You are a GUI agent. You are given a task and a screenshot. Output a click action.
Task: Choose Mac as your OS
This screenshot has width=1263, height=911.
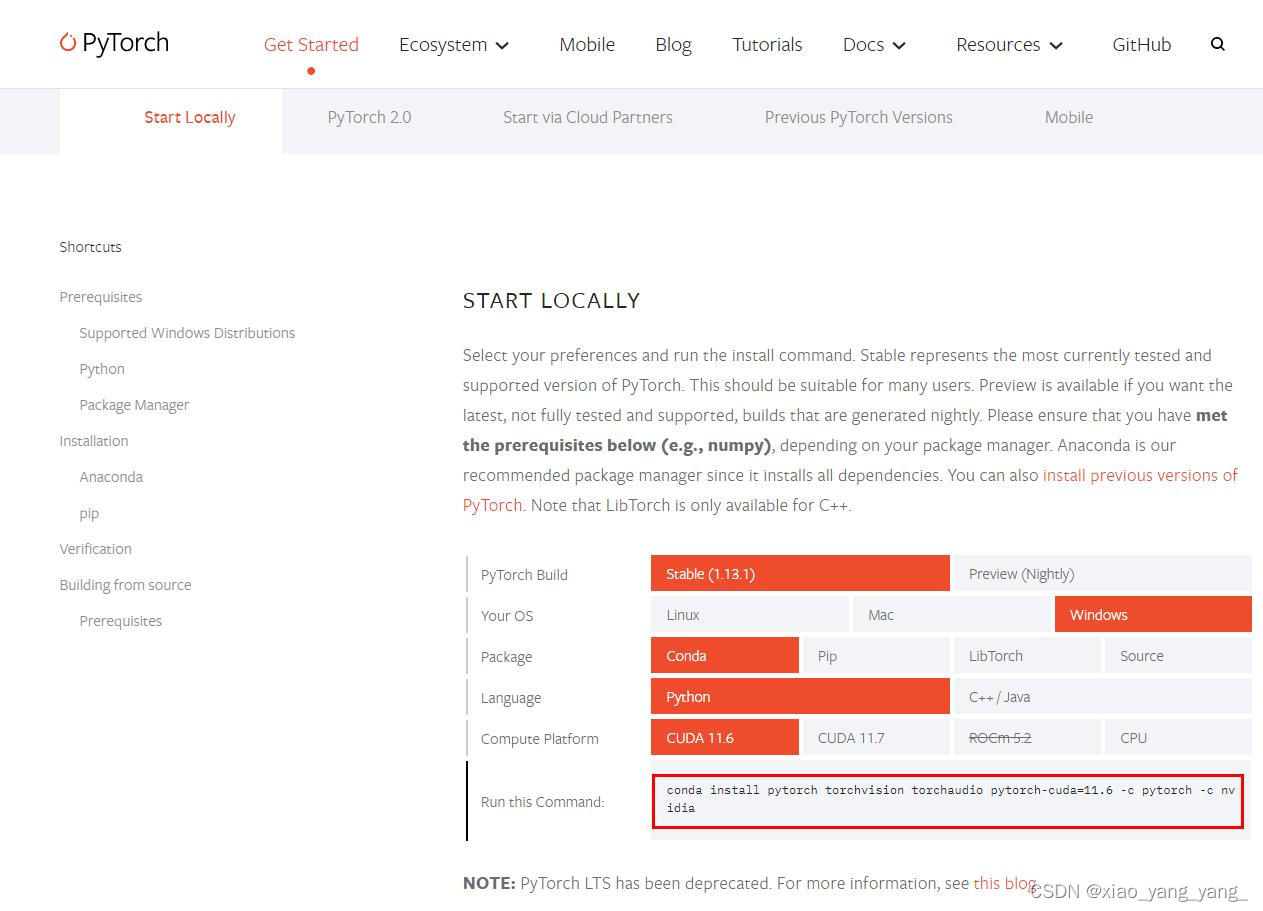952,615
